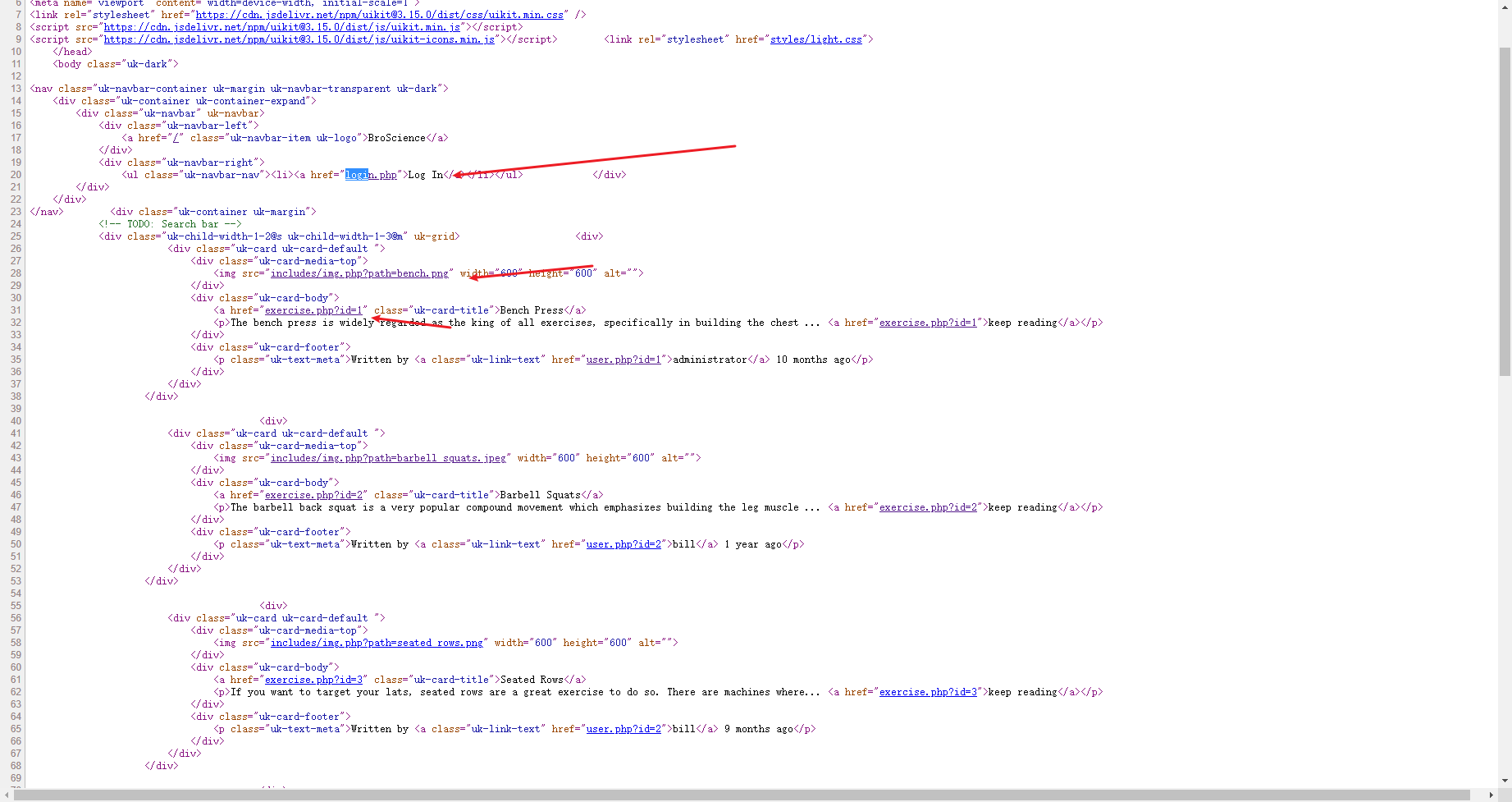This screenshot has height=802, width=1512.
Task: Click the "1 year ago" text
Action: tap(753, 544)
